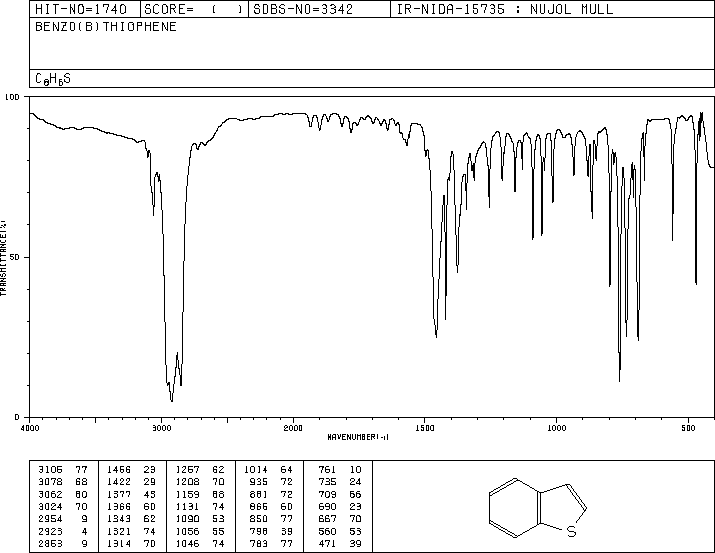This screenshot has height=553, width=715.
Task: Choose the peak table row 935
Action: click(272, 482)
